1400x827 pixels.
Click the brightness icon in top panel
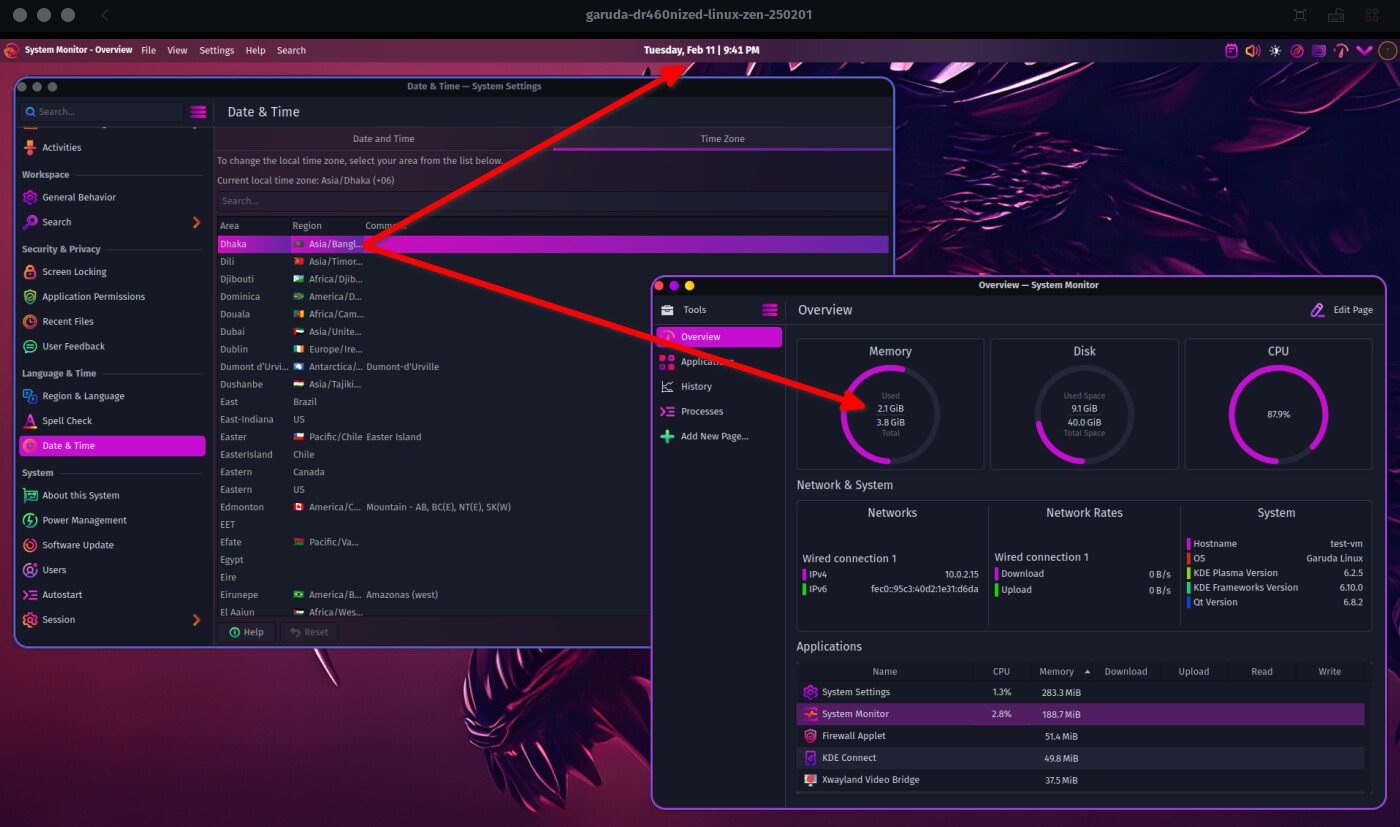coord(1275,50)
